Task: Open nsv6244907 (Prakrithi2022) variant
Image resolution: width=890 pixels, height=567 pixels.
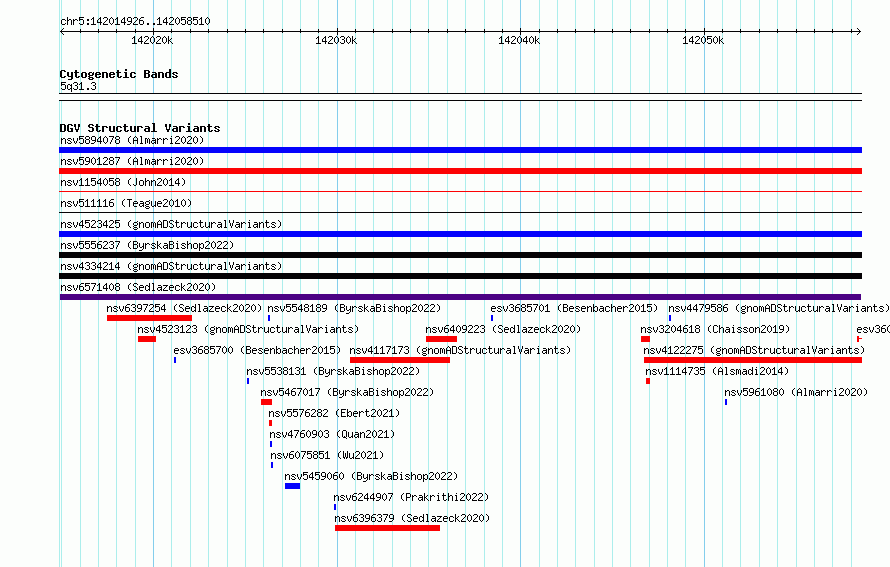Action: coord(412,497)
